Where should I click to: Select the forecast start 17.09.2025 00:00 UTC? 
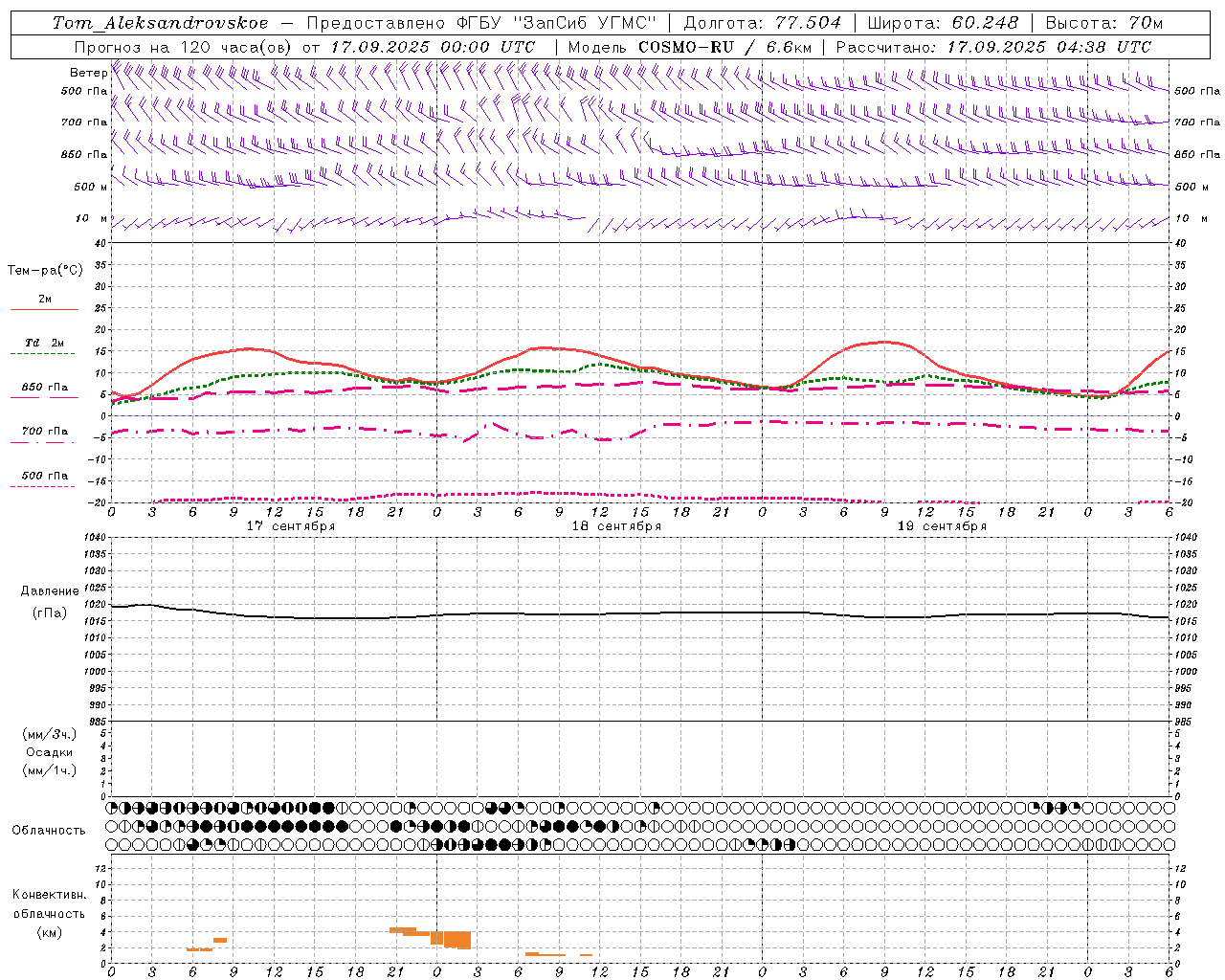click(433, 47)
